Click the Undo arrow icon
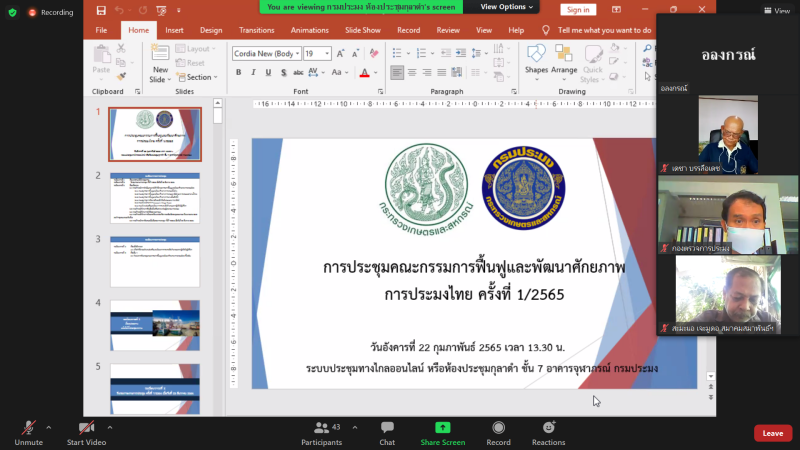Screen dimensions: 800x450 click(119, 10)
